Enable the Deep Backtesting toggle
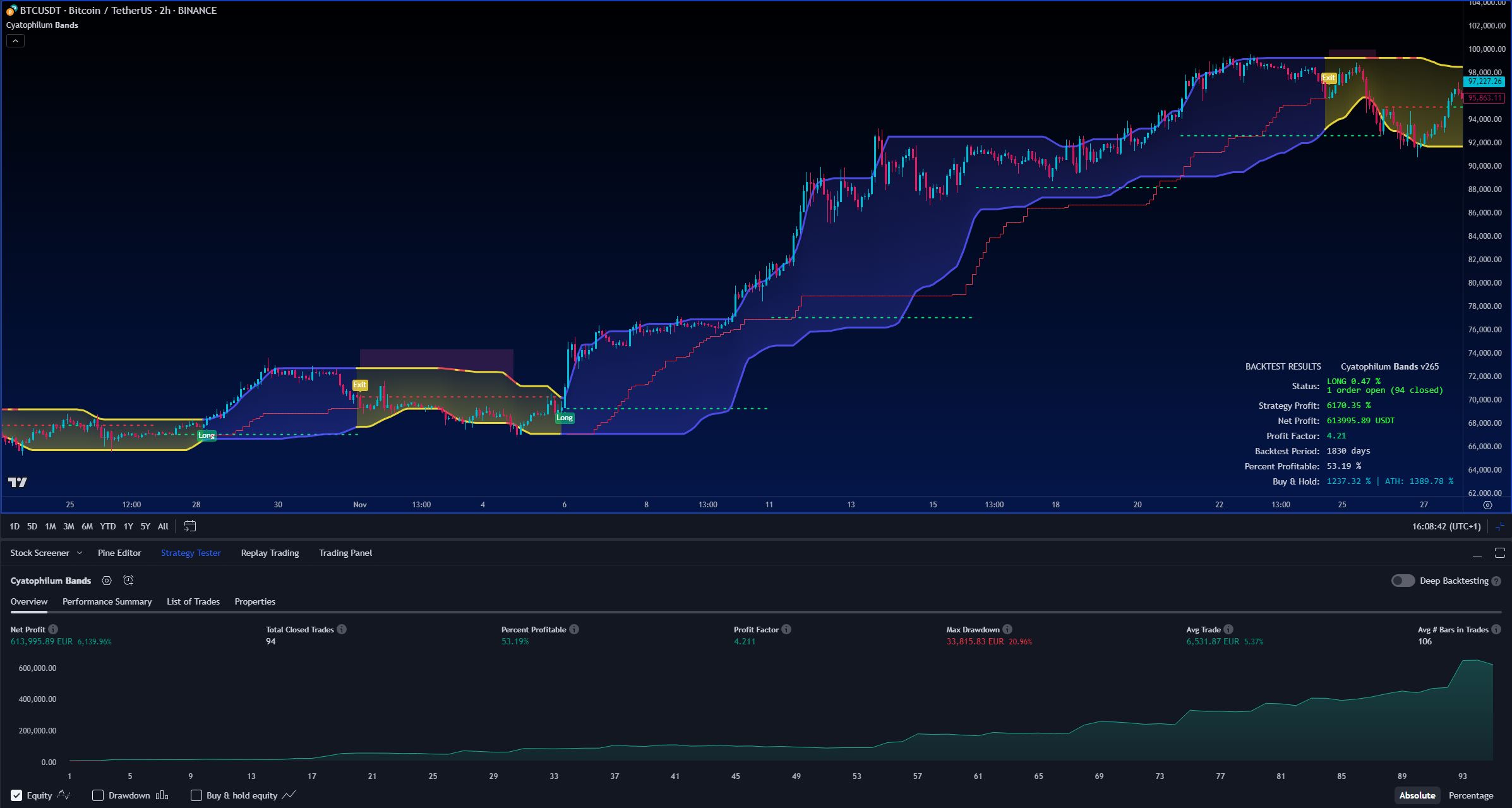 [1403, 581]
